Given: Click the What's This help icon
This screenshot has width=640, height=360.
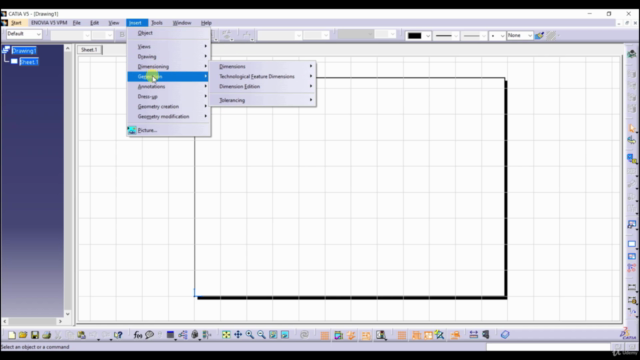Looking at the screenshot, I should 118,335.
